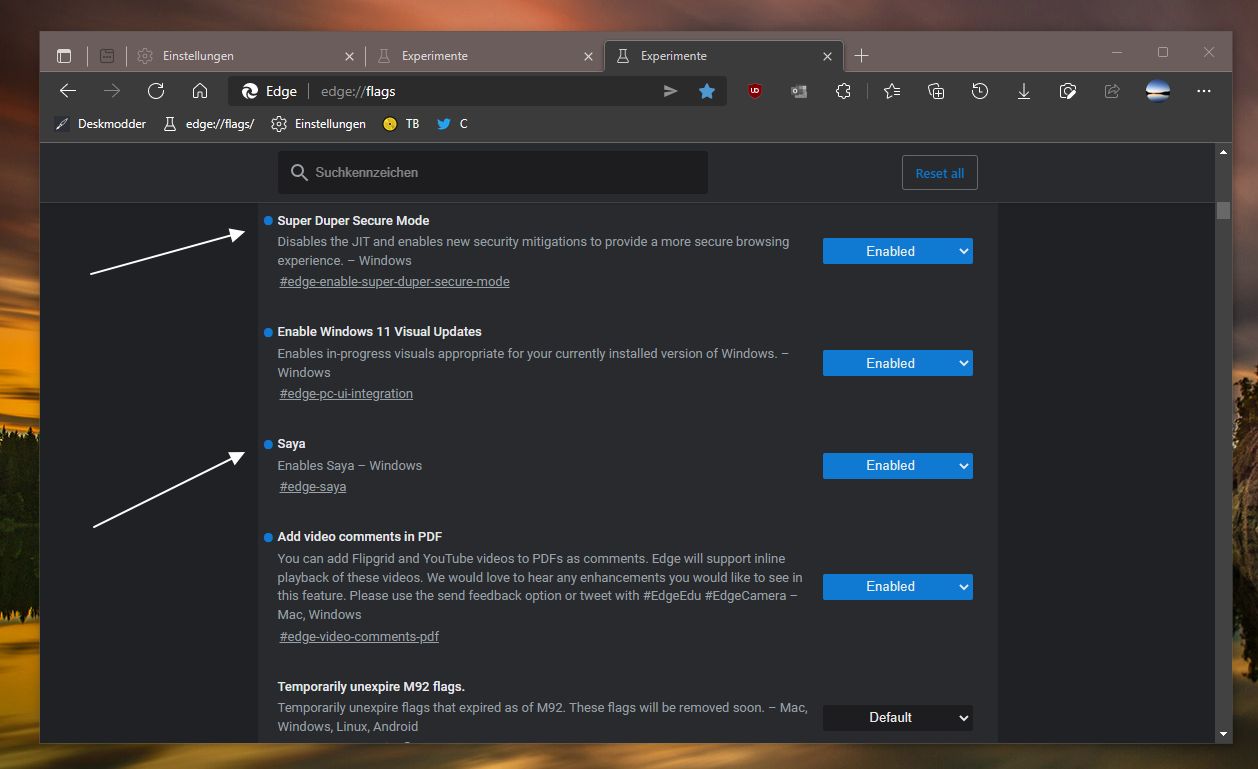Open the Settings and more ellipsis
Viewport: 1258px width, 769px height.
[x=1204, y=91]
